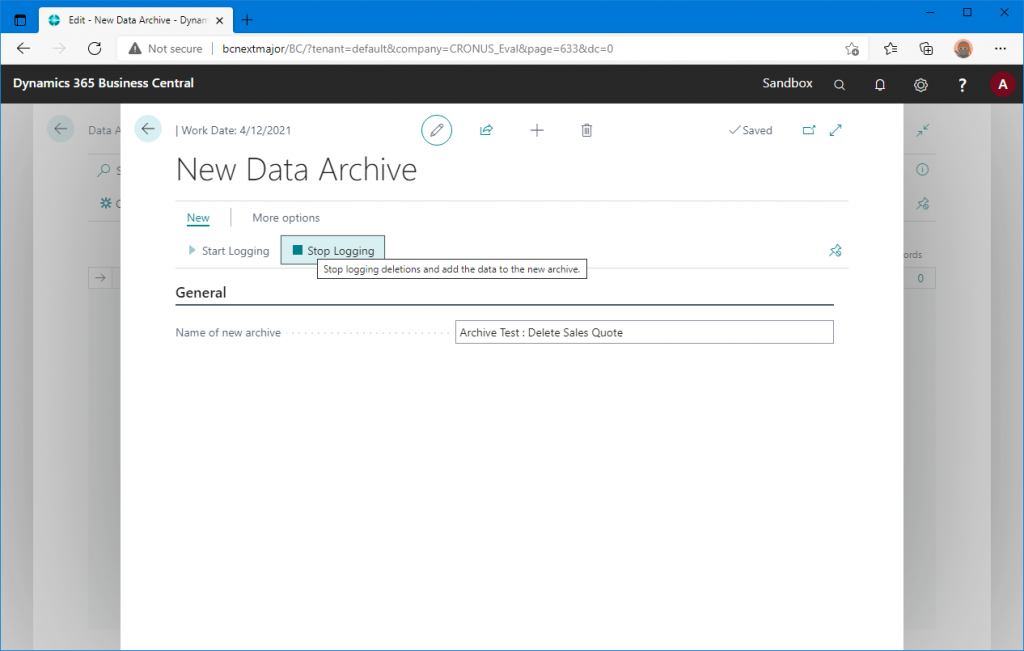This screenshot has height=651, width=1024.
Task: Open the FactBox info icon in the background page
Action: pyautogui.click(x=922, y=170)
